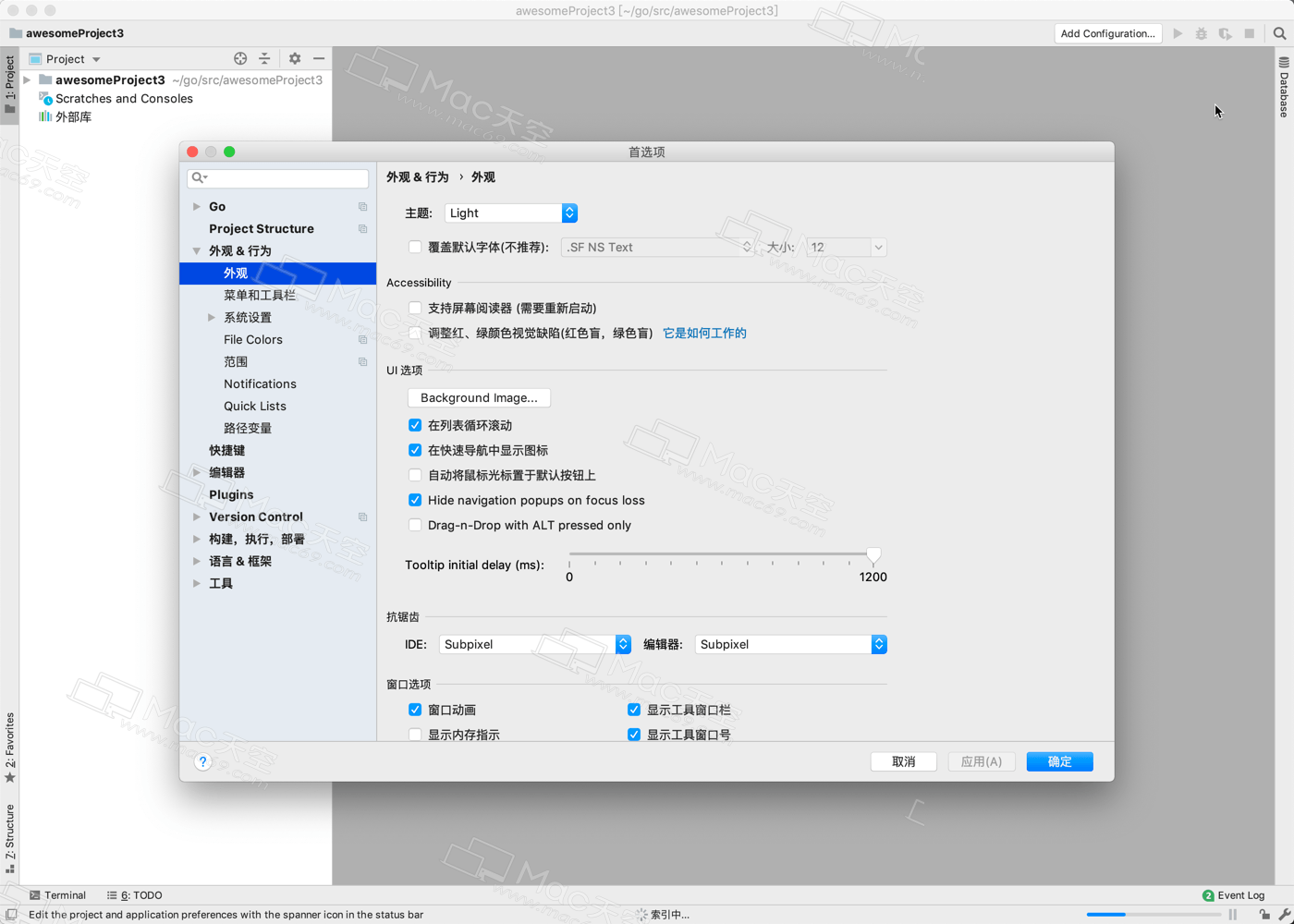Toggle 在列表循环滚动 checkbox
This screenshot has height=924, width=1294.
point(415,425)
